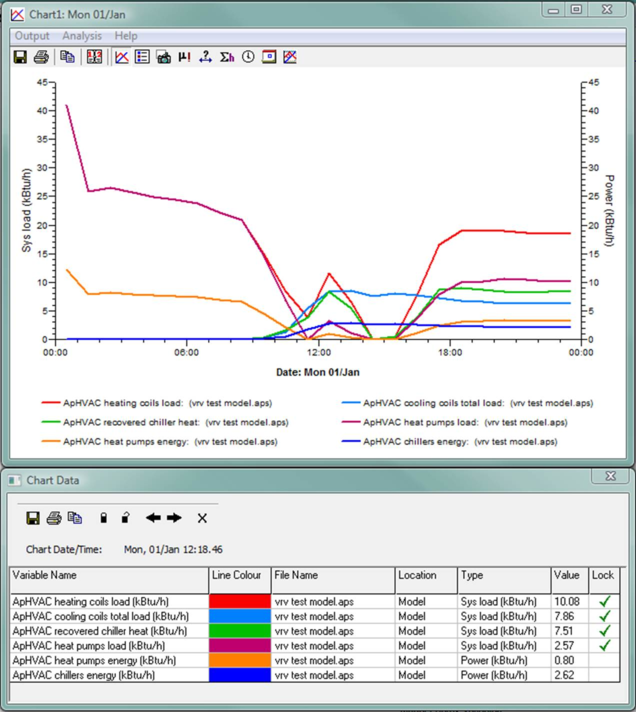Screen dimensions: 636x712
Task: Toggle lock checkmark for heating coils load row
Action: (604, 601)
